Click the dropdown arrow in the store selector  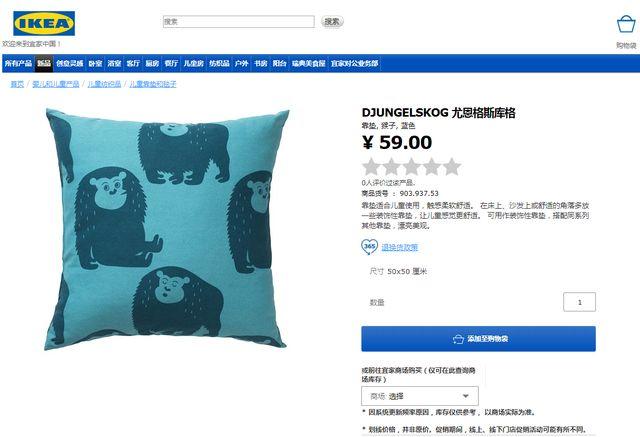click(x=465, y=396)
